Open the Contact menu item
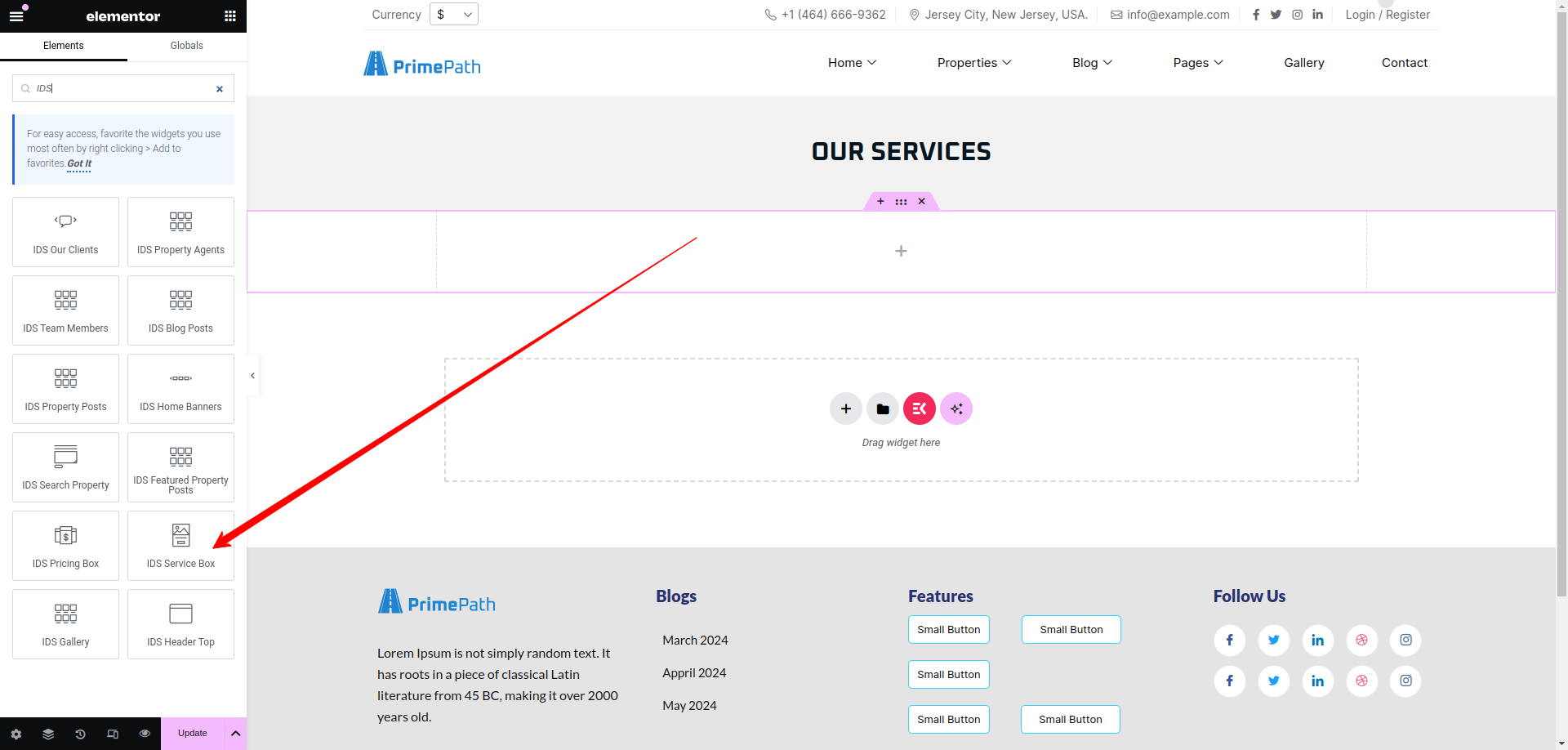The image size is (1568, 750). click(1405, 63)
